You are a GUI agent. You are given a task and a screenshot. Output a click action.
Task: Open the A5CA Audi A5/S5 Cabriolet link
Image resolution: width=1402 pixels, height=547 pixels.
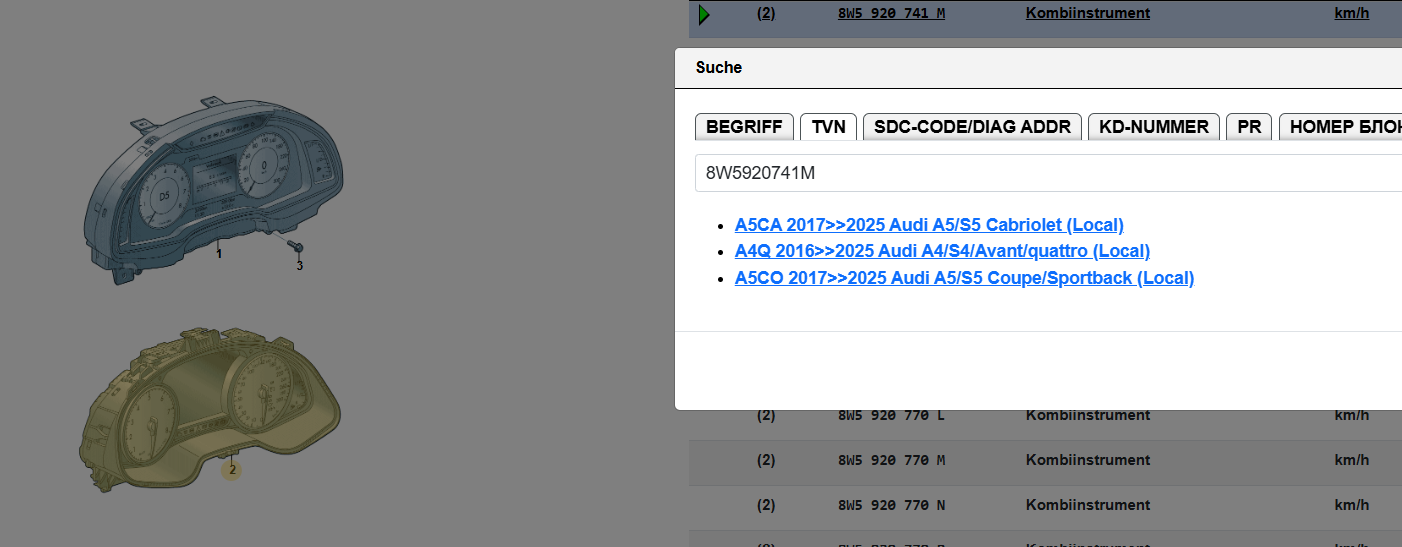[x=929, y=225]
